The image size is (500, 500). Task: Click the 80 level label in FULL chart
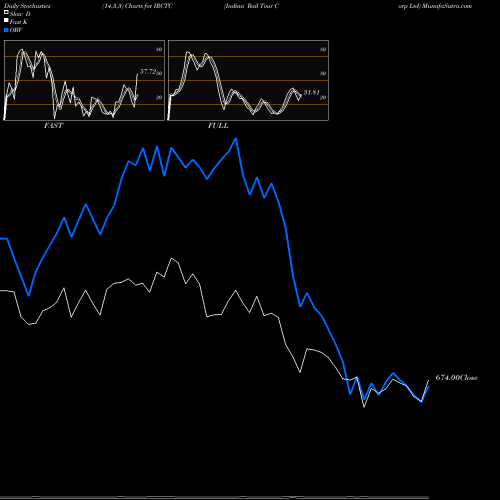[323, 50]
